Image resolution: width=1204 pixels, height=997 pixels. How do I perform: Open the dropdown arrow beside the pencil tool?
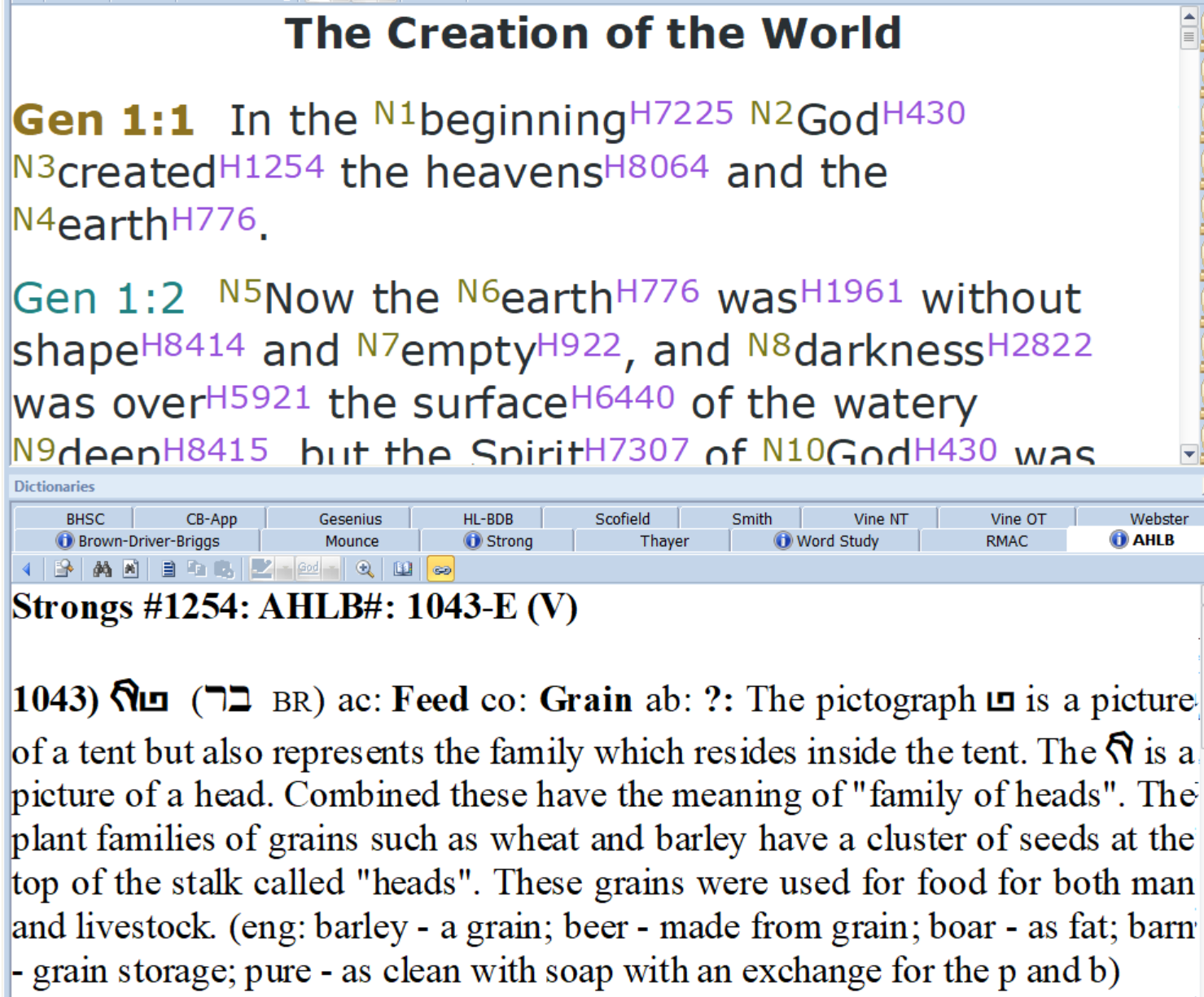[284, 569]
